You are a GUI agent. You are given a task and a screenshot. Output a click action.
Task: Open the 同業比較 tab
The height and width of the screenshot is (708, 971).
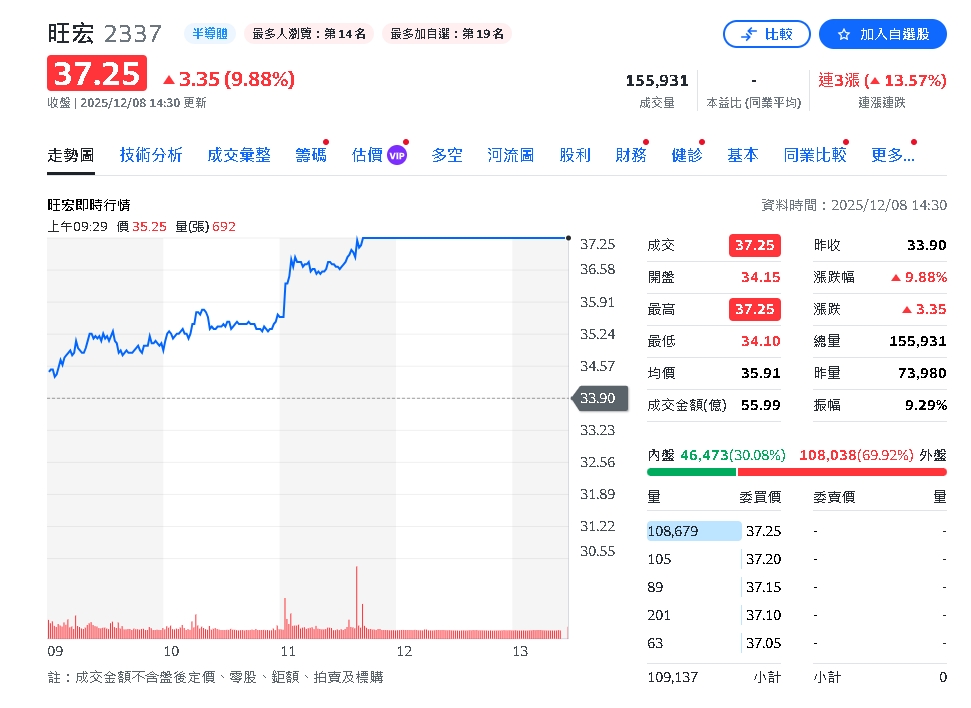click(x=814, y=155)
